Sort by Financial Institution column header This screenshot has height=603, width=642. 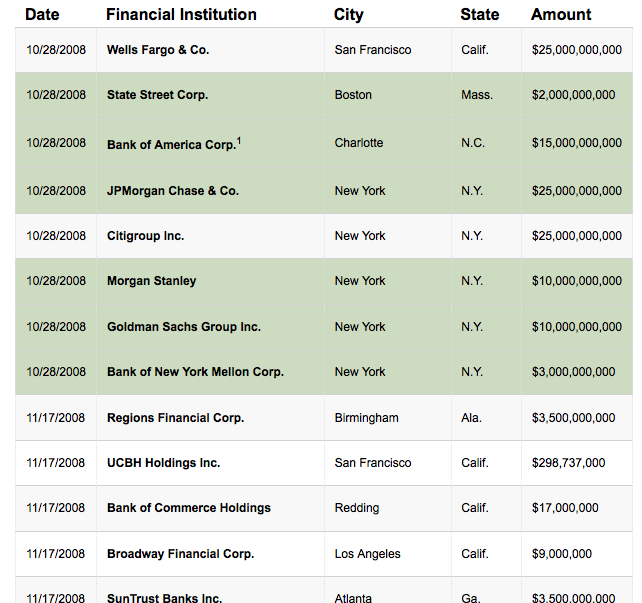[x=181, y=15]
